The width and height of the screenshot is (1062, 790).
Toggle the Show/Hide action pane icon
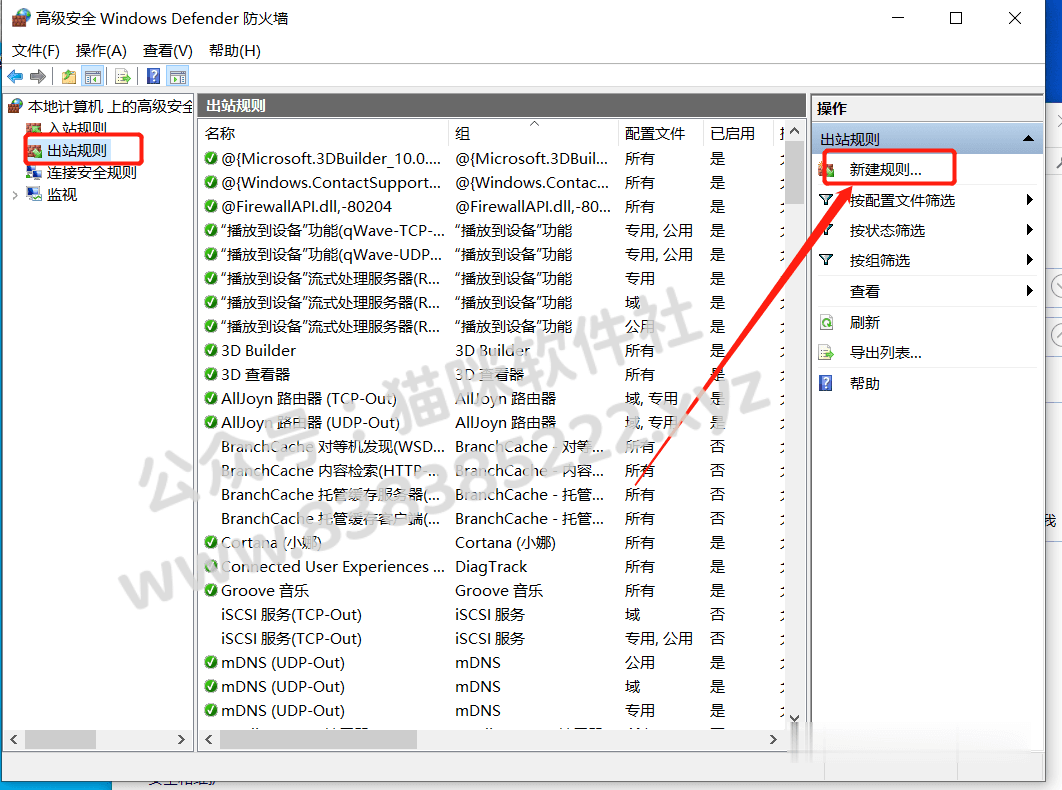click(178, 77)
